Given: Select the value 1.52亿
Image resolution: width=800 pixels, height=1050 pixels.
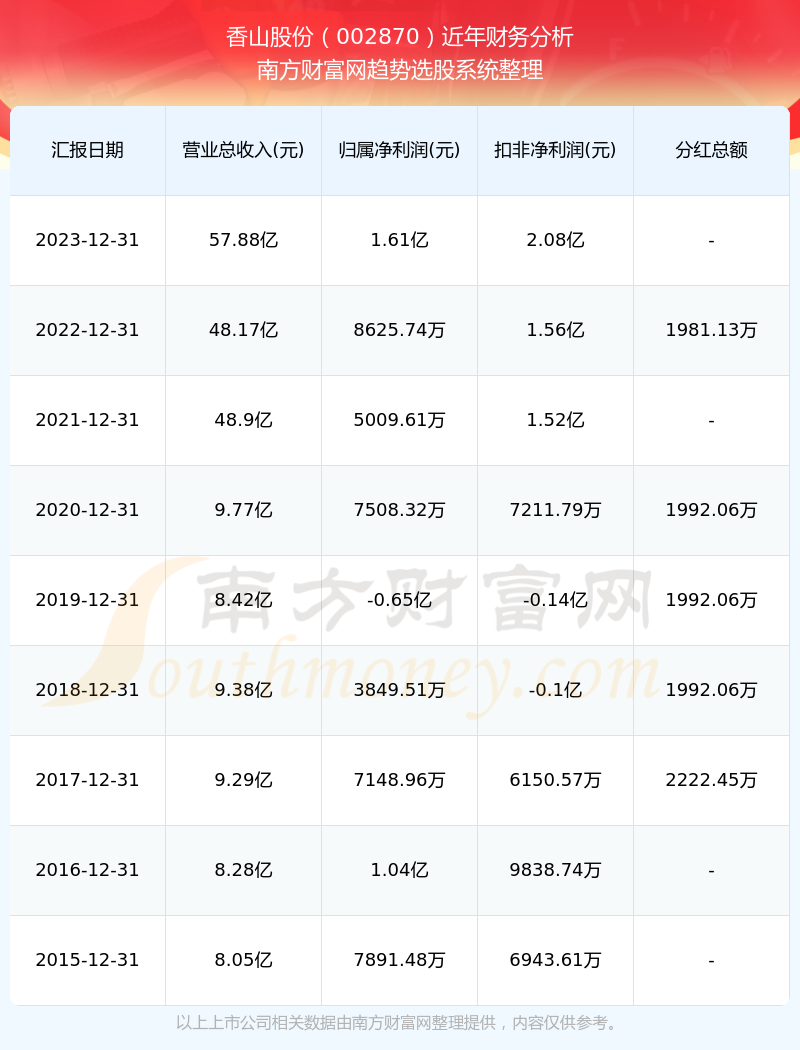Looking at the screenshot, I should (556, 420).
